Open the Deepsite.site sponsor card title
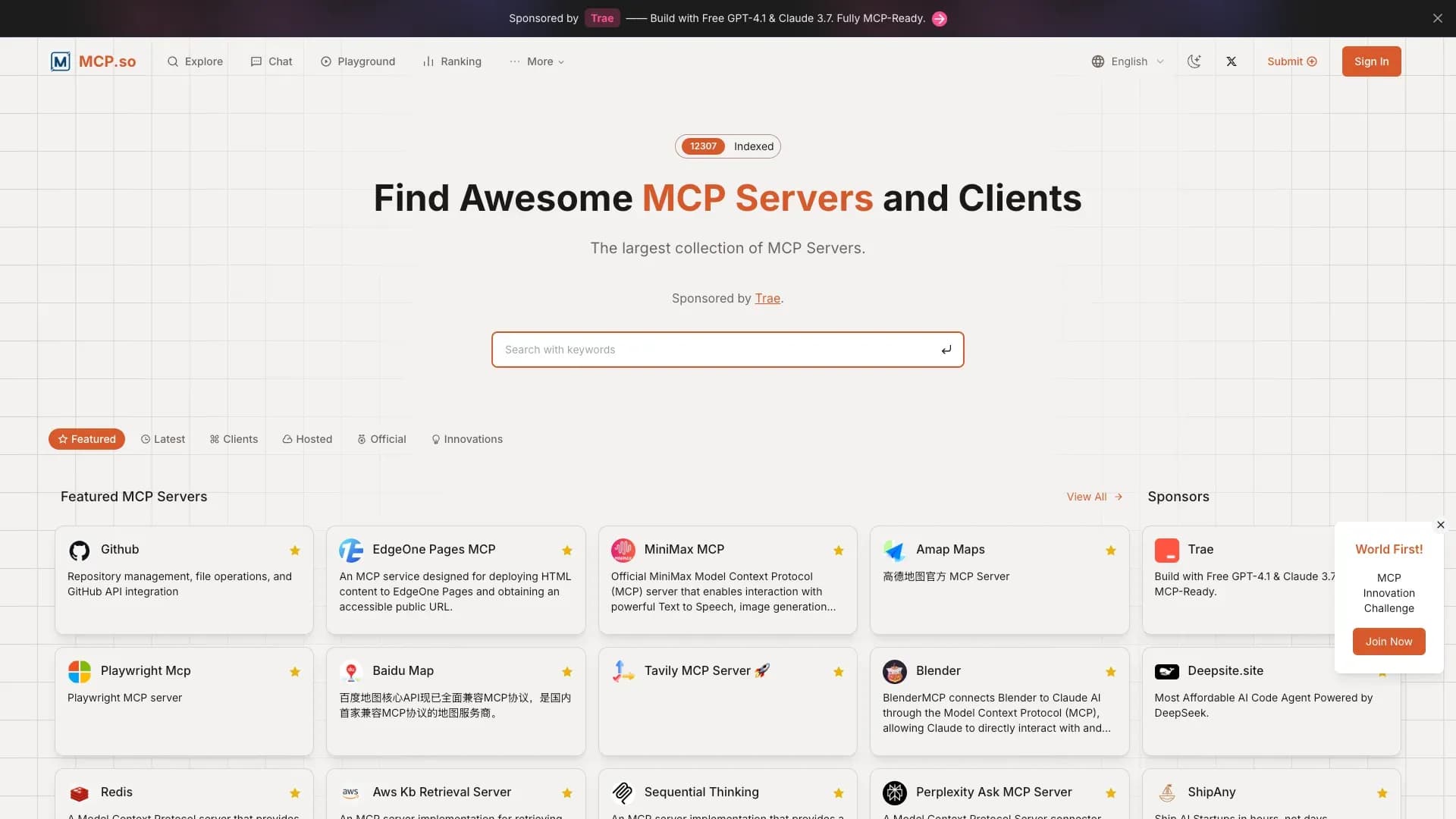 click(x=1225, y=671)
